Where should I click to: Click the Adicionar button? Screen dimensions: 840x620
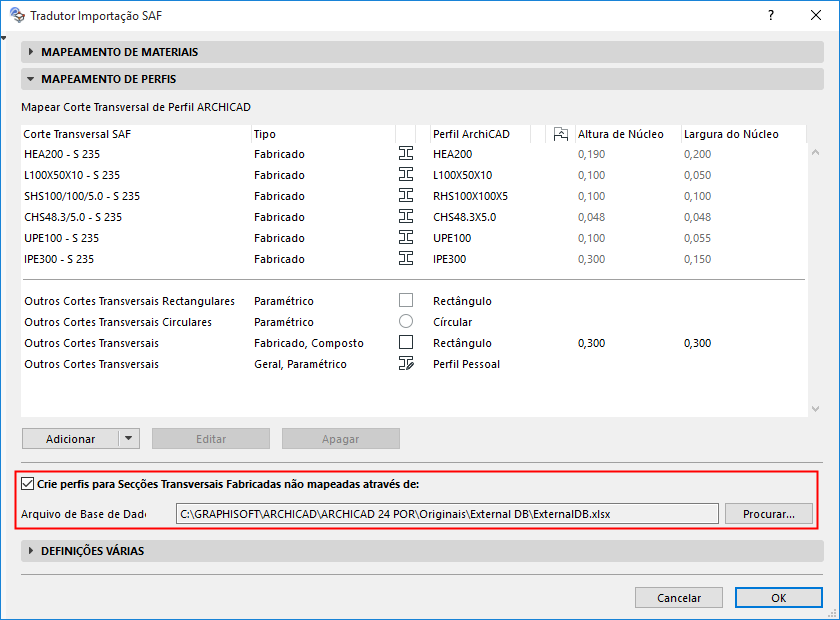click(x=70, y=438)
